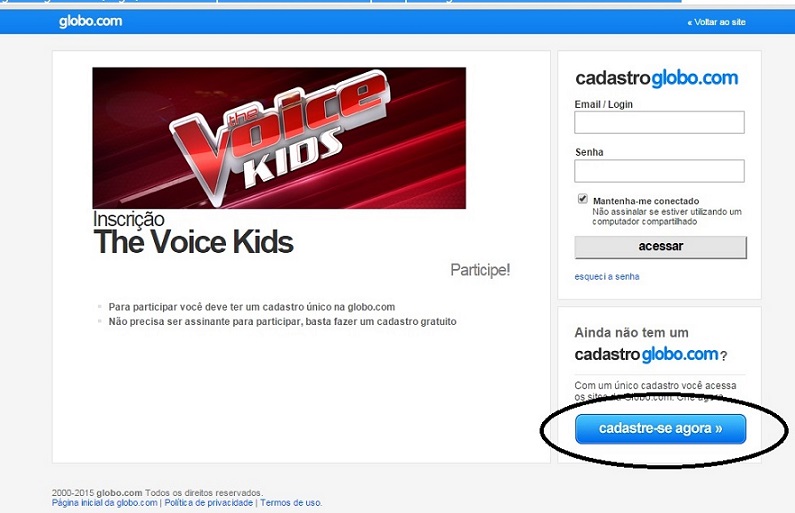Click The Voice Kids banner image
Screen dimensions: 795x513
tap(279, 138)
